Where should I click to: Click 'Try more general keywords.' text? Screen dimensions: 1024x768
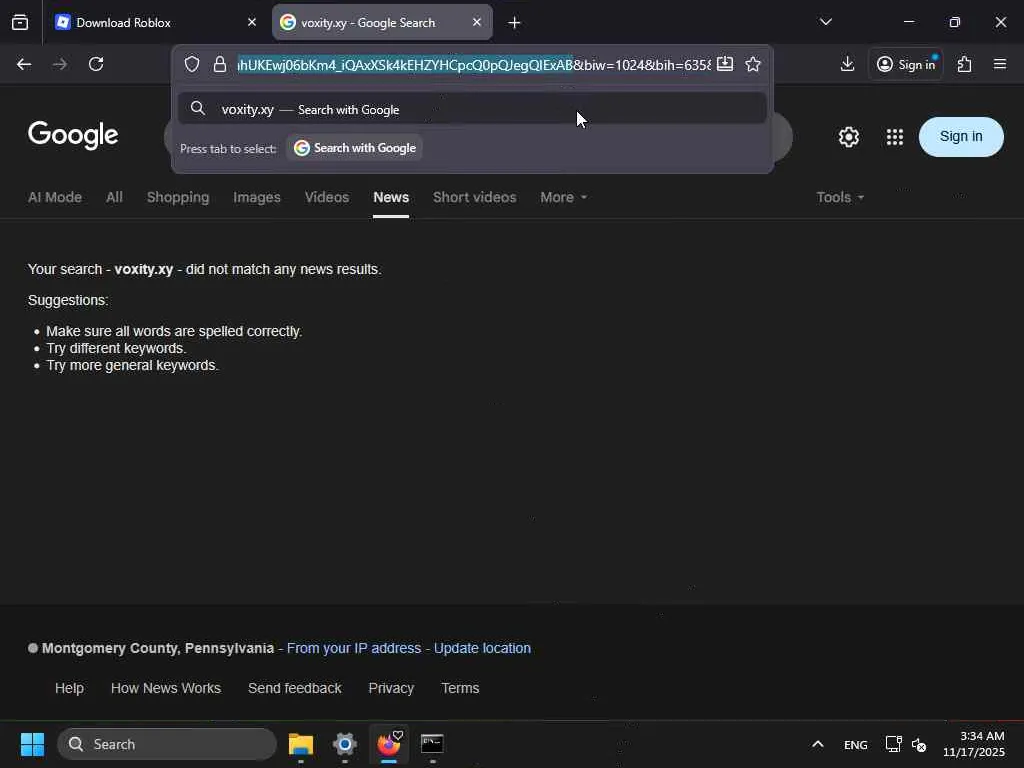tap(133, 365)
